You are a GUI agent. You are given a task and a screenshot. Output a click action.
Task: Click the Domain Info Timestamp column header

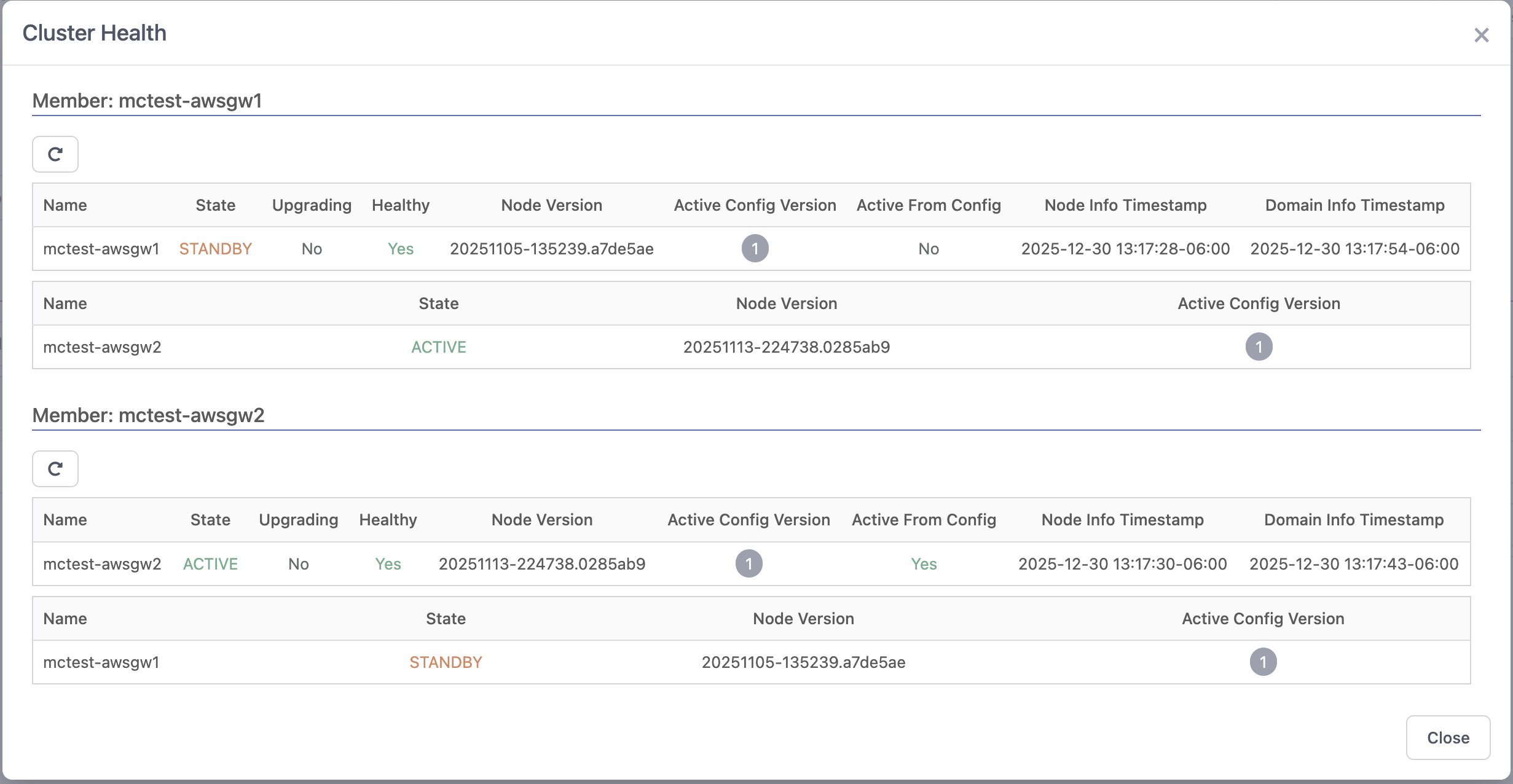point(1354,205)
